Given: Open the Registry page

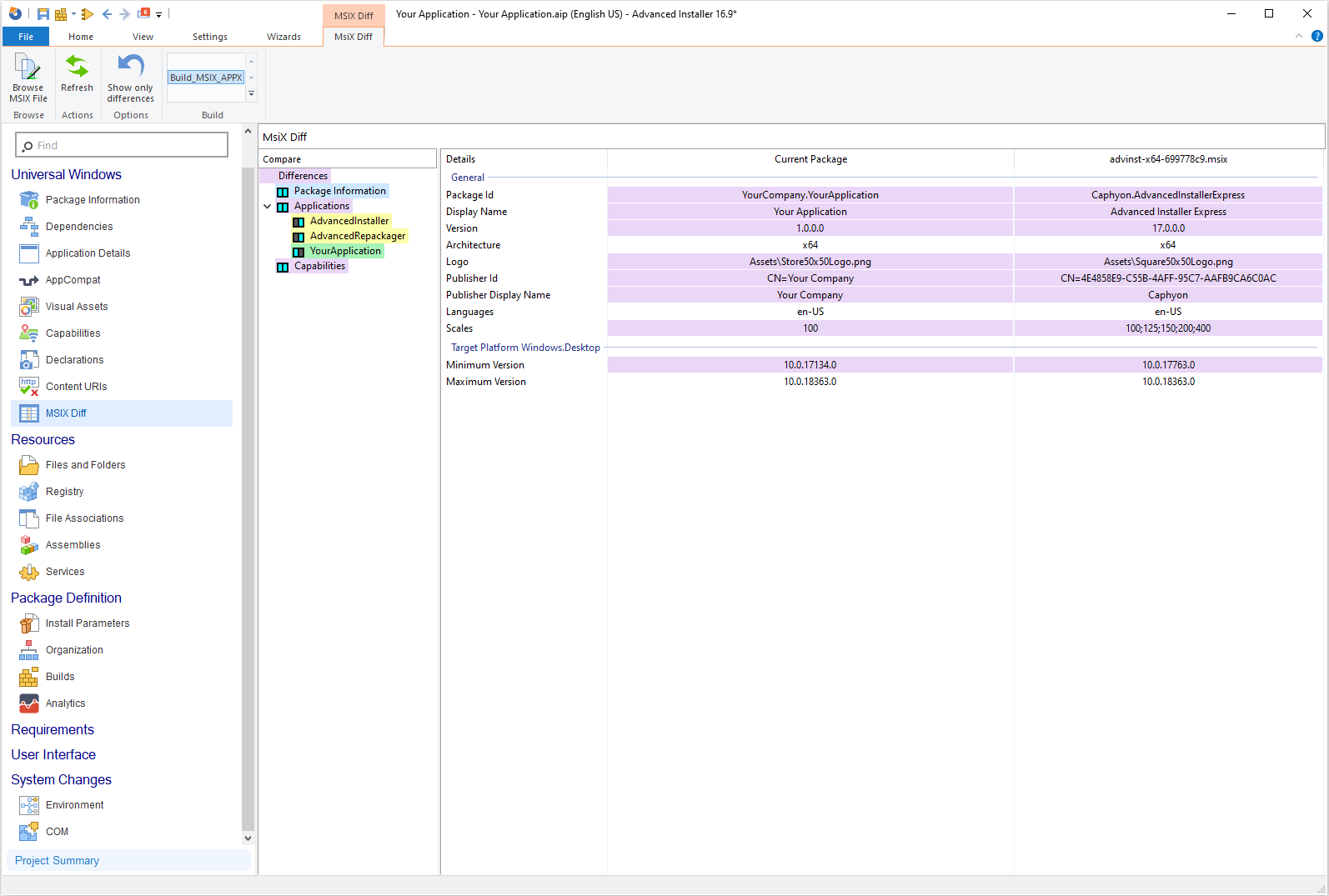Looking at the screenshot, I should [64, 492].
